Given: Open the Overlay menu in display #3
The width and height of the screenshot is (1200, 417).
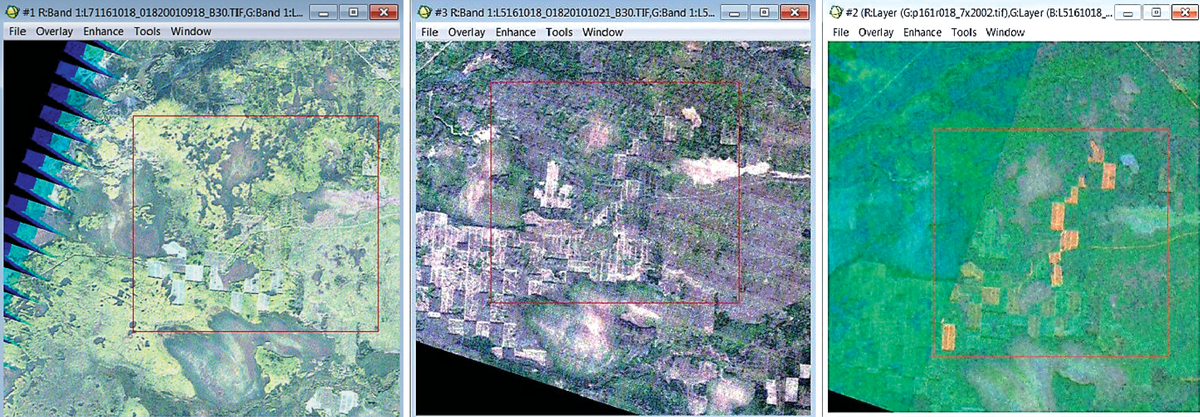Looking at the screenshot, I should [466, 32].
